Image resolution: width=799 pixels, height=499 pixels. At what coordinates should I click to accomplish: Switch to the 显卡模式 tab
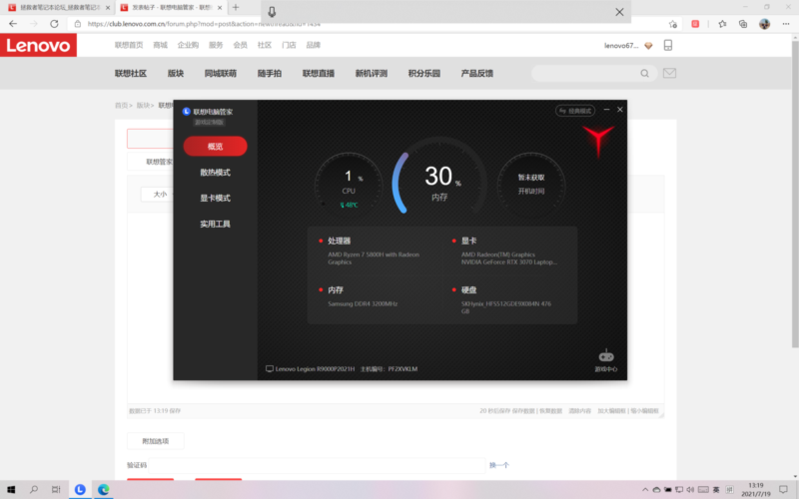[x=215, y=198]
